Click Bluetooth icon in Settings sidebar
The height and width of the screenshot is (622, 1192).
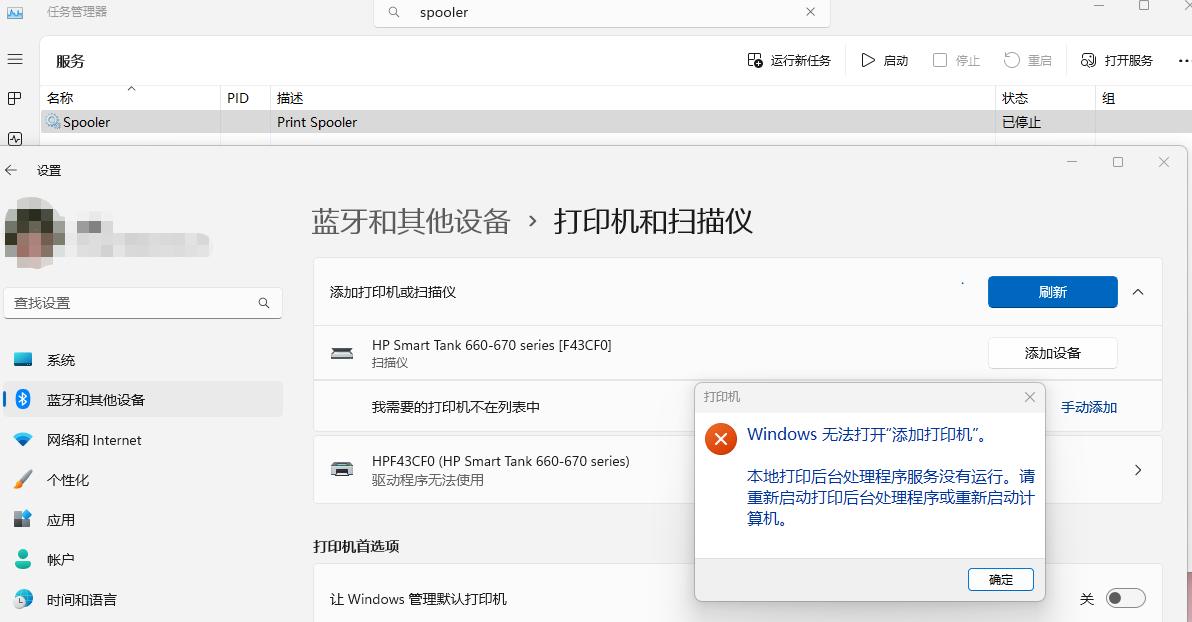(23, 399)
